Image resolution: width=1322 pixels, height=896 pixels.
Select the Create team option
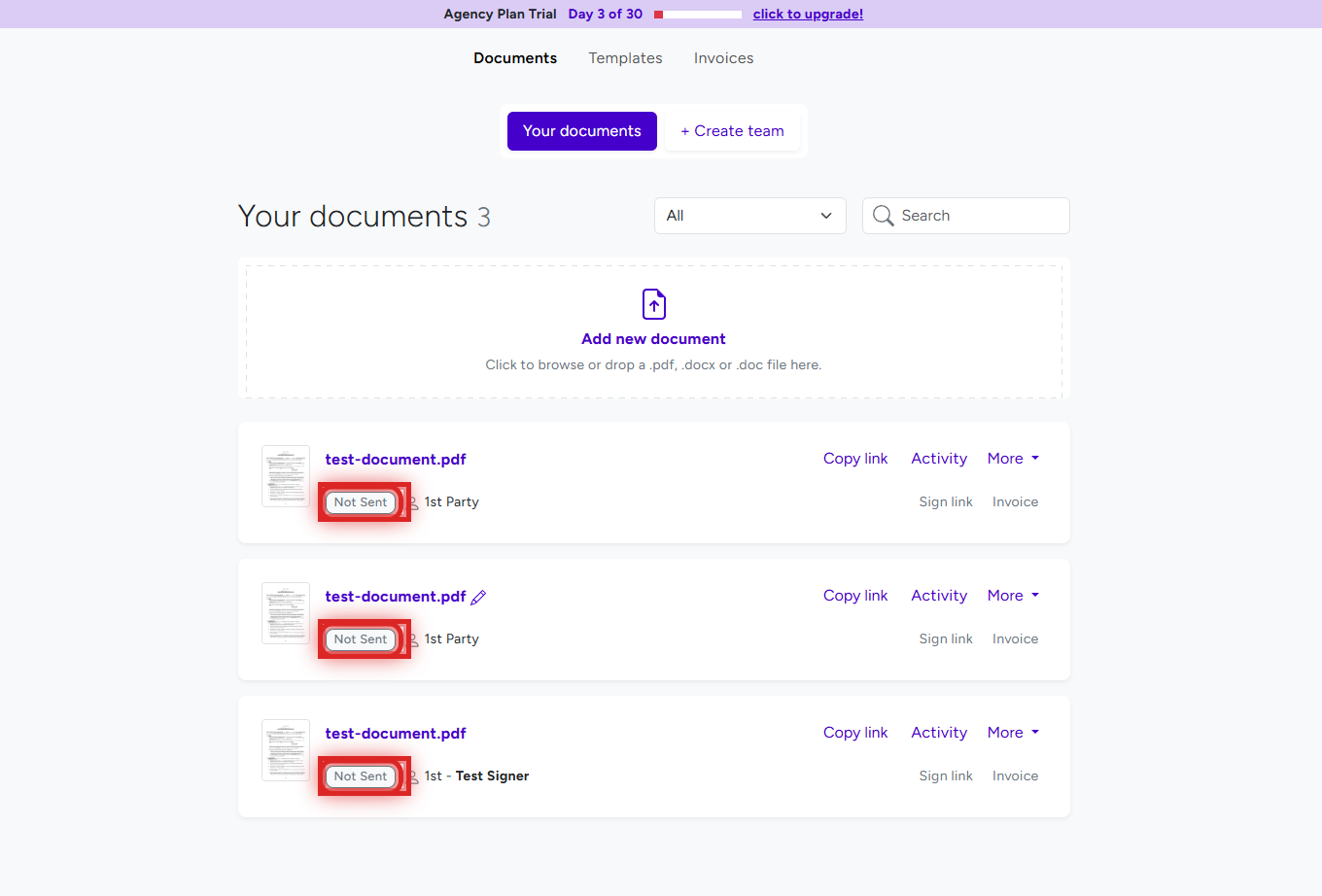(x=732, y=130)
